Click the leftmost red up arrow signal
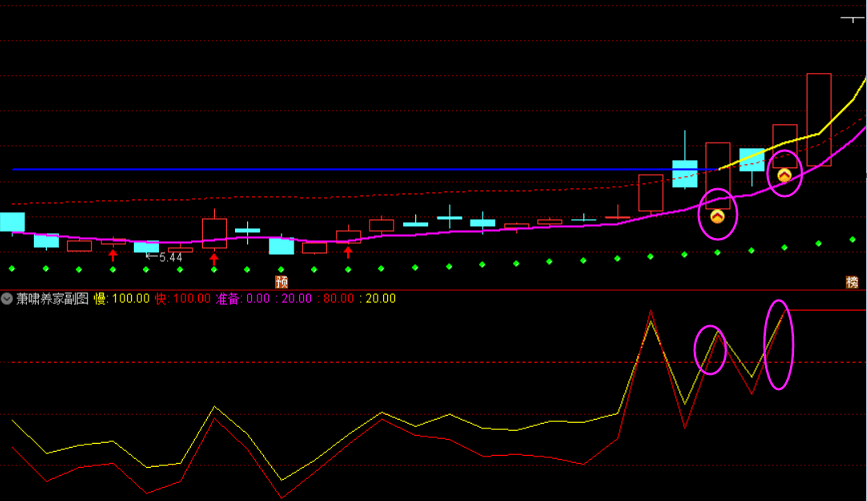 point(113,255)
